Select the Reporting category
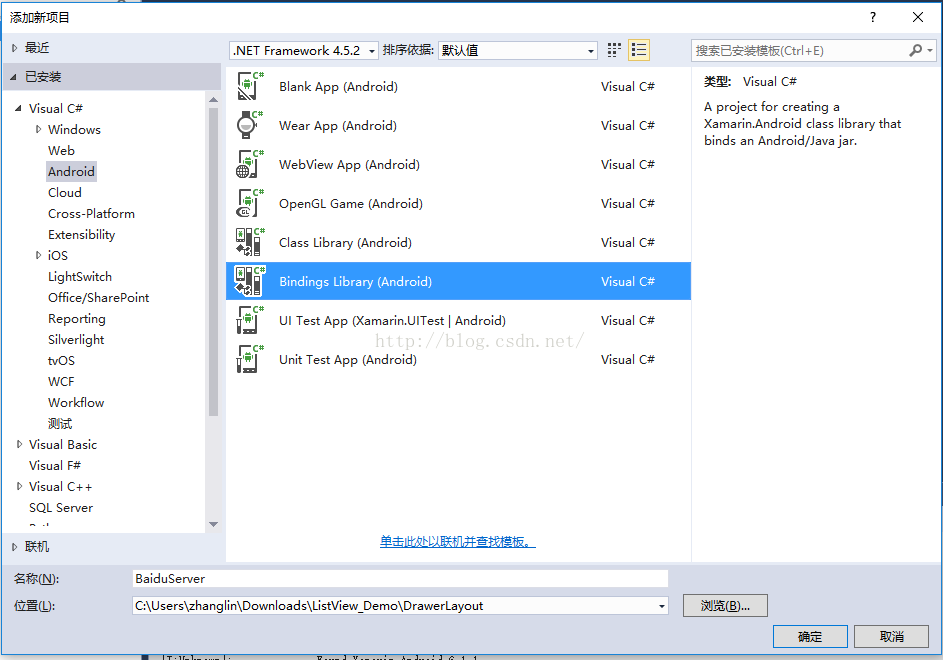Viewport: 943px width, 660px height. [76, 318]
